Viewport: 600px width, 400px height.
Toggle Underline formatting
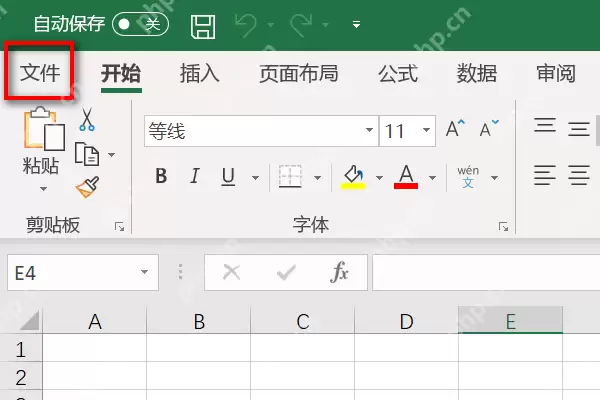(x=228, y=176)
